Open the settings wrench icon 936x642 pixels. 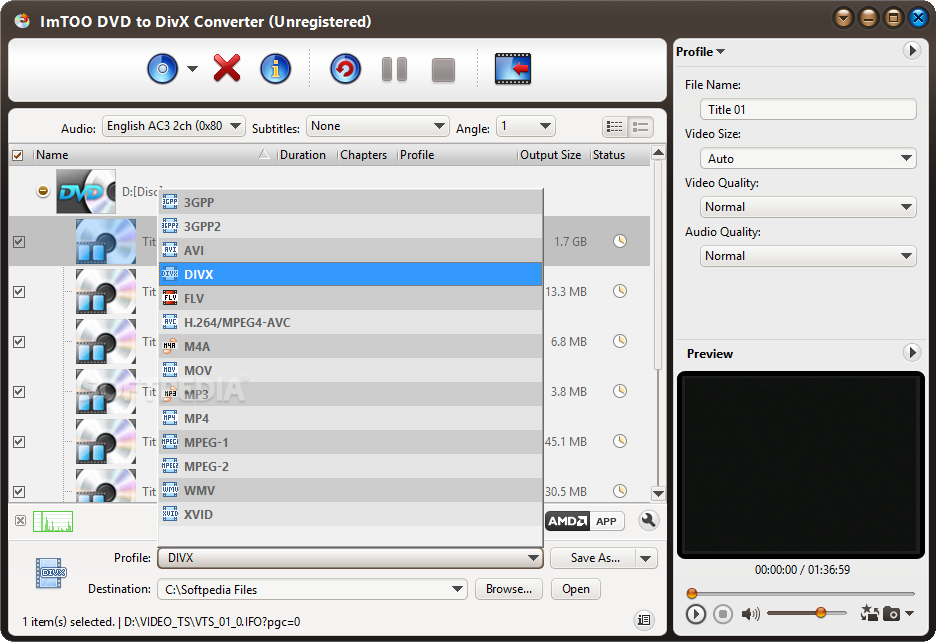[x=648, y=520]
